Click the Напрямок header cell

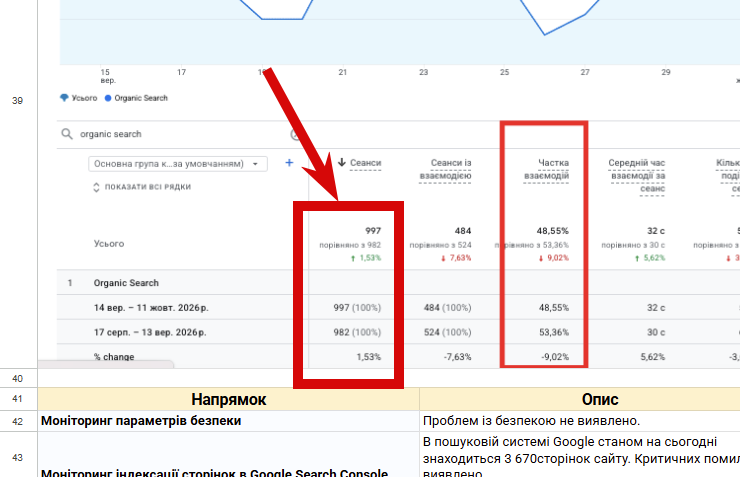pos(228,399)
